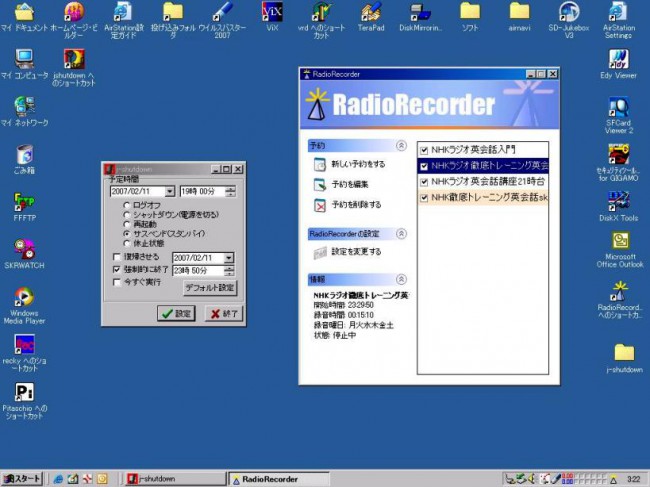The width and height of the screenshot is (650, 487).
Task: Select the 再起動 radio button
Action: 126,224
